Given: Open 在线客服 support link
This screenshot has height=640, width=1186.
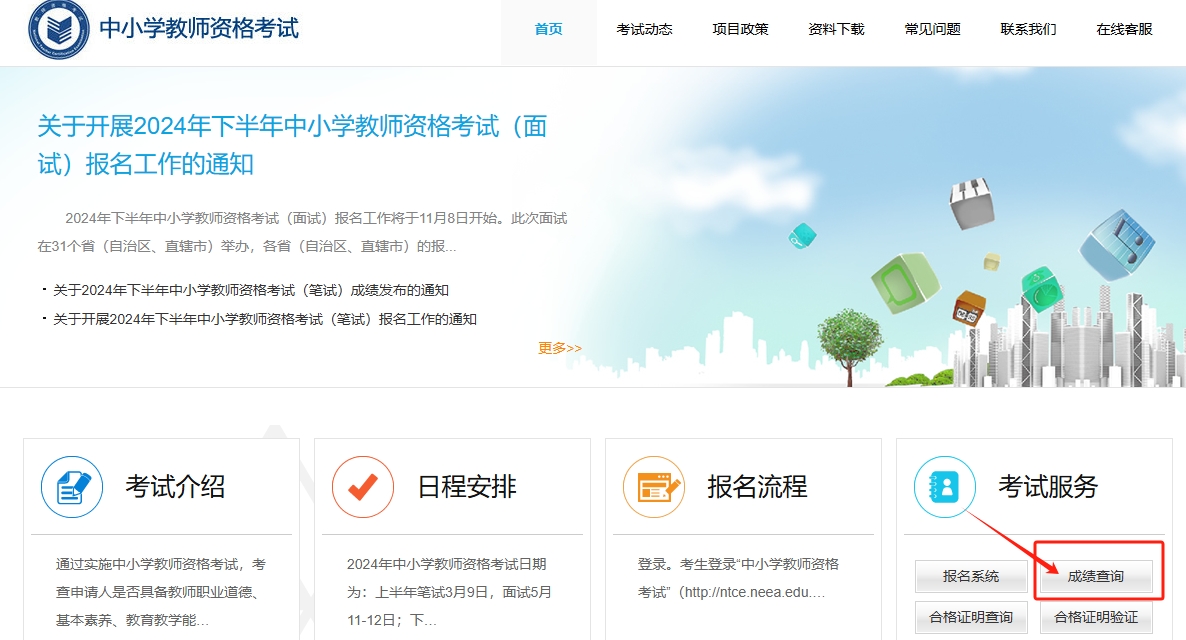Looking at the screenshot, I should 1124,29.
